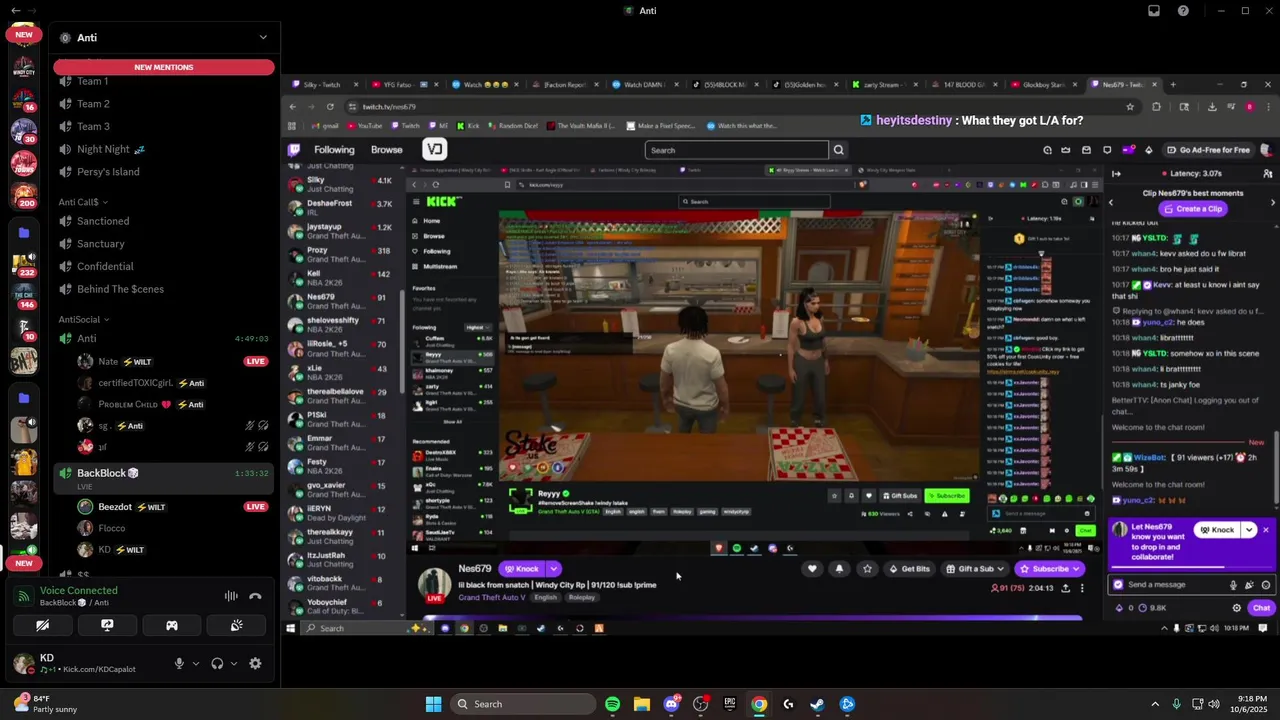Expand the Anti server header dropdown
The image size is (1280, 720).
pos(263,38)
